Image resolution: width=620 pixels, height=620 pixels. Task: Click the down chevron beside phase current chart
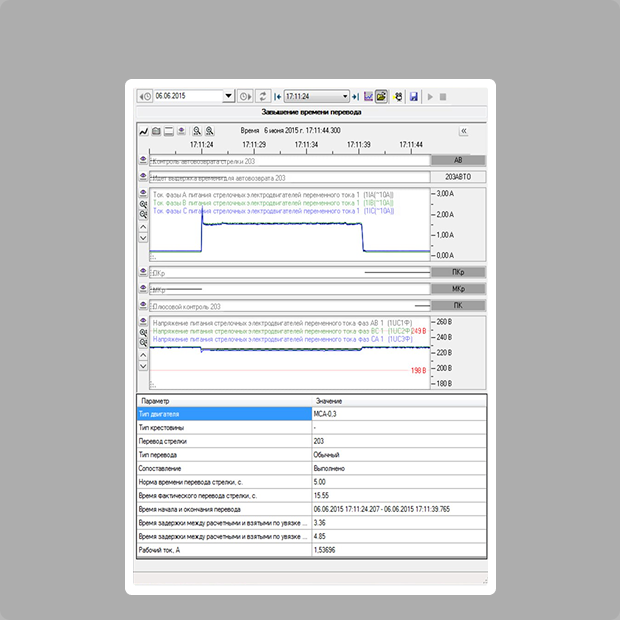click(143, 238)
